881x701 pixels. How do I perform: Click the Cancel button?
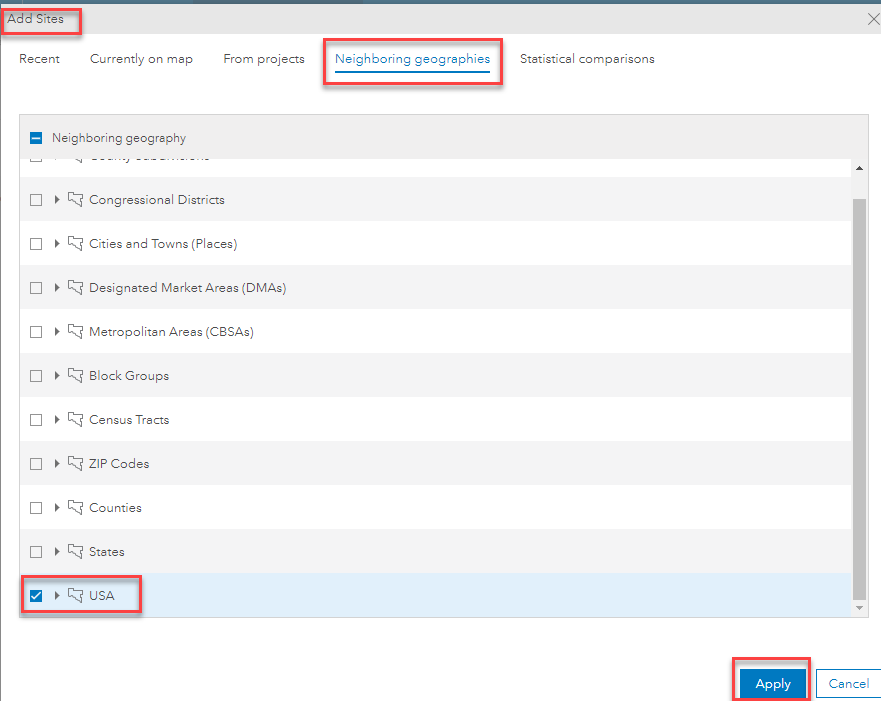click(x=849, y=683)
